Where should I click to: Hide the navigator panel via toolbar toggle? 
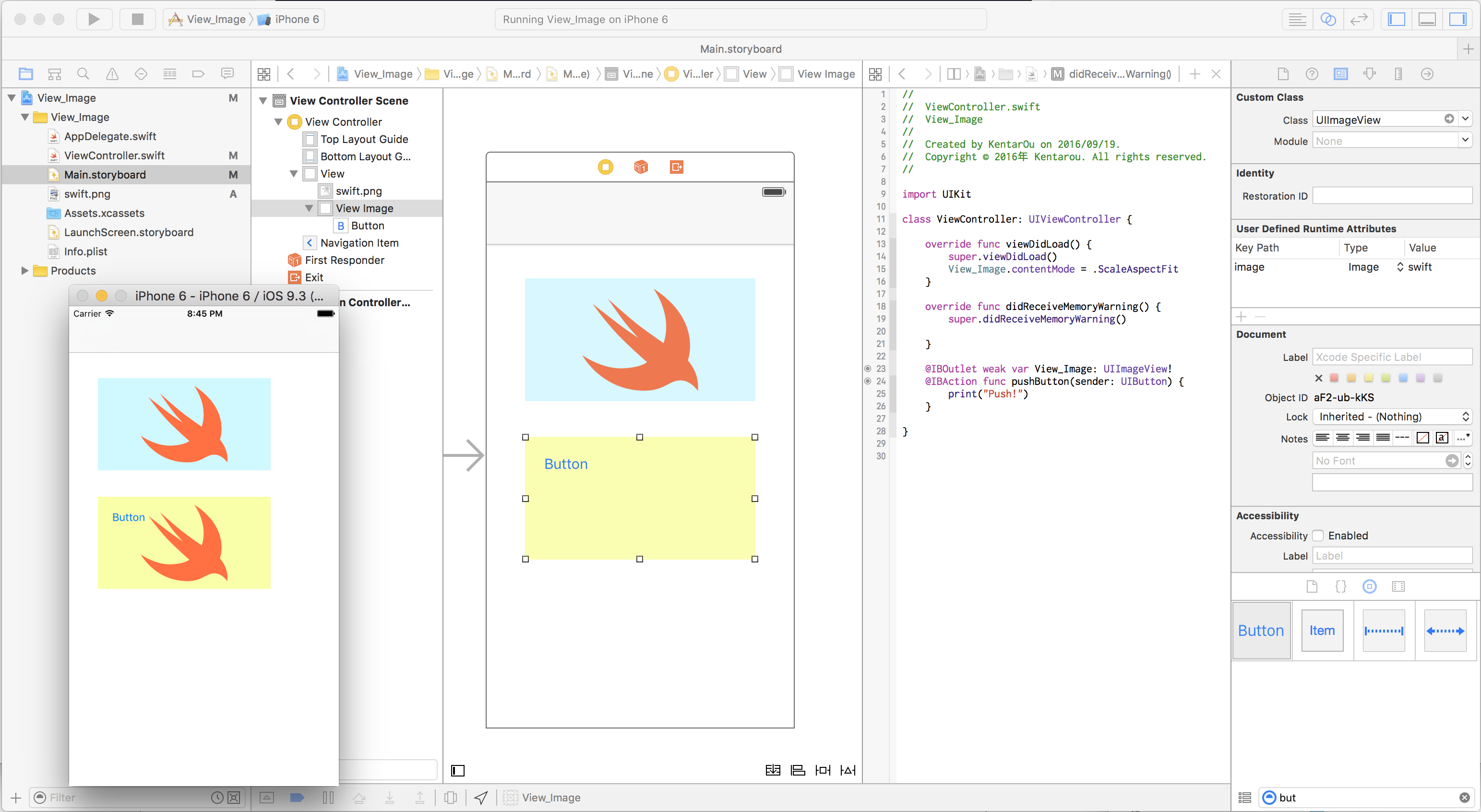(x=1397, y=19)
